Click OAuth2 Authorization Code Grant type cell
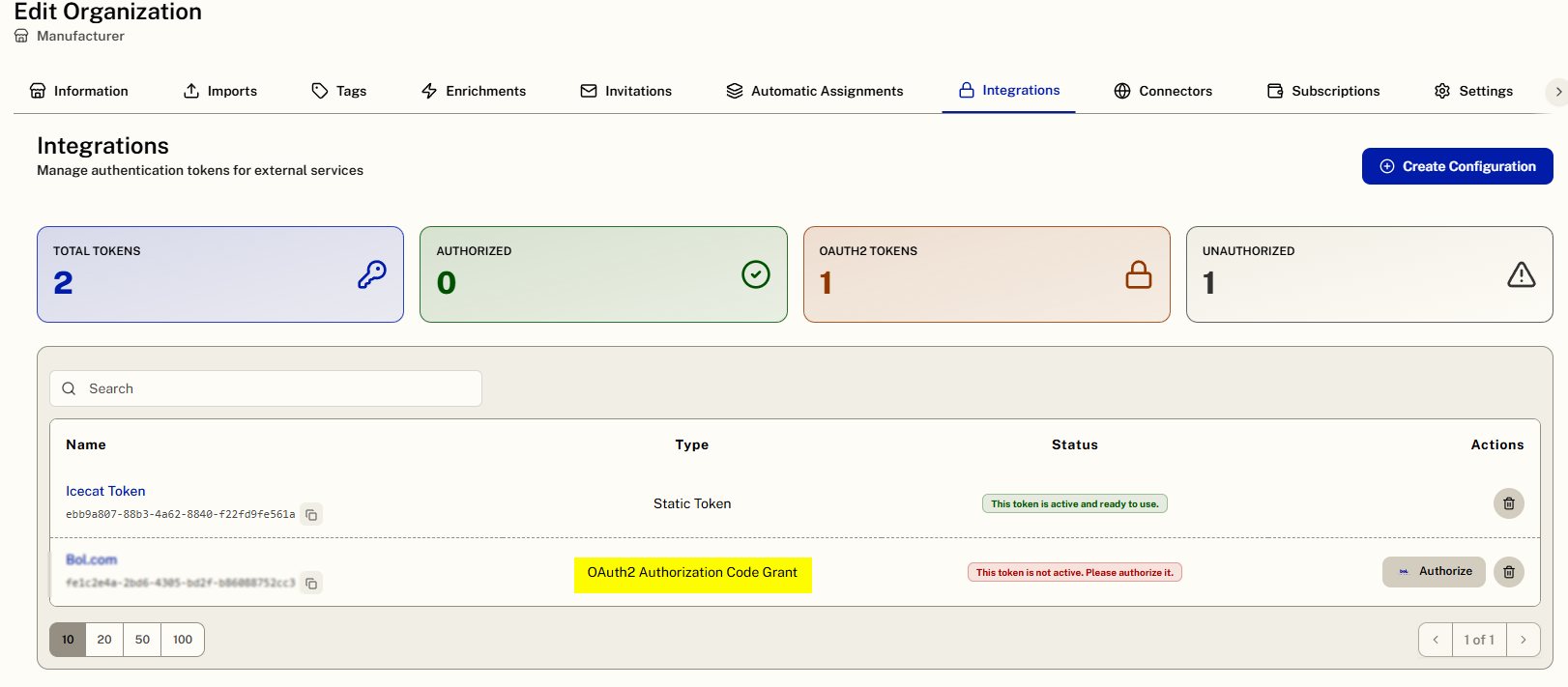The width and height of the screenshot is (1568, 687). click(692, 572)
